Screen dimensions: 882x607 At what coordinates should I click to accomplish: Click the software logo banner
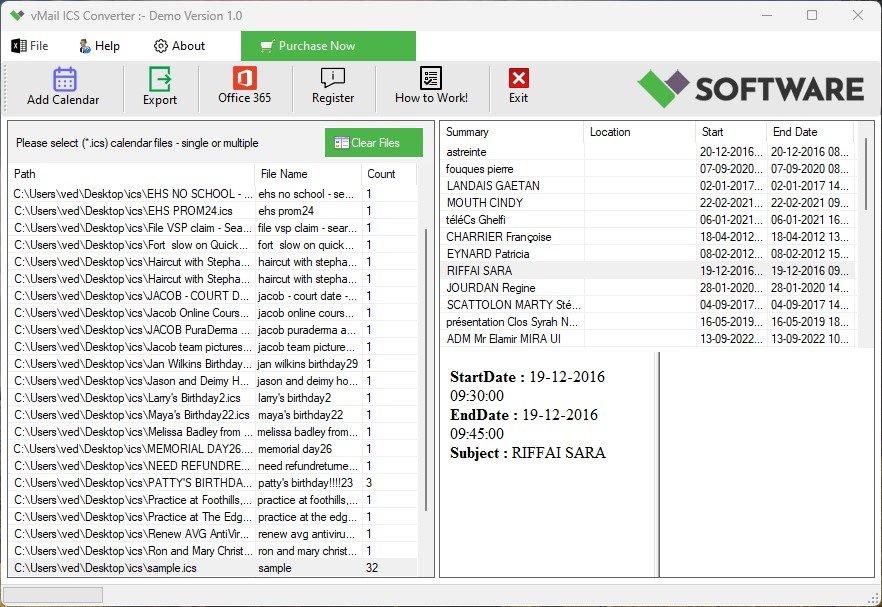point(751,88)
